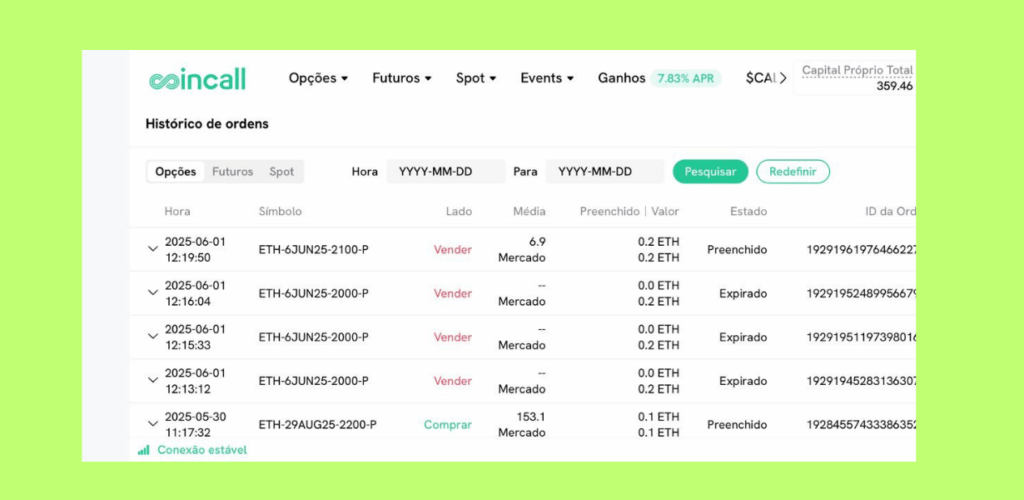Expand the 2025-05-30 11:17:32 order row
The image size is (1024, 500).
[153, 424]
